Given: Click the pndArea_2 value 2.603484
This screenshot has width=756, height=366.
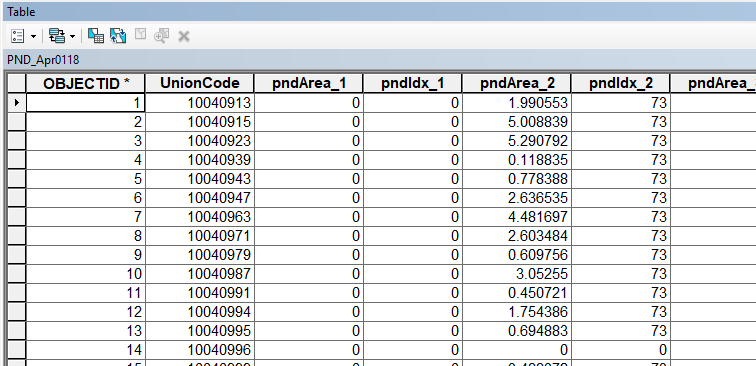Looking at the screenshot, I should (x=517, y=236).
